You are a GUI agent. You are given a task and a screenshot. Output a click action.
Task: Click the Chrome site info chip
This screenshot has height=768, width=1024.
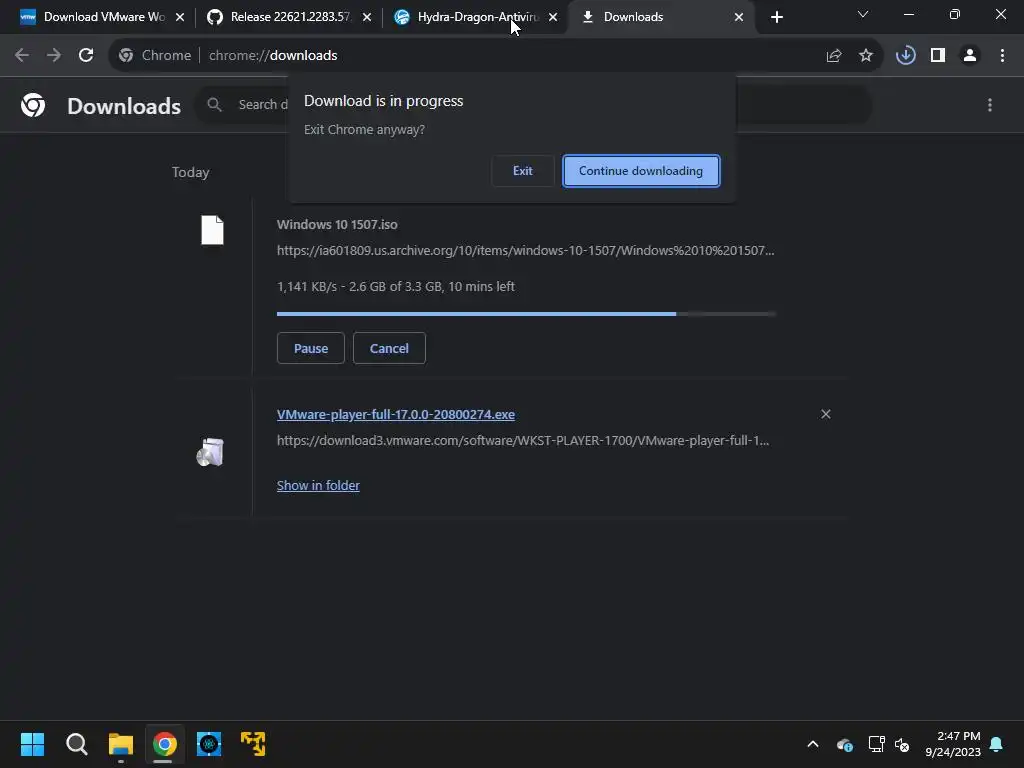pos(155,56)
